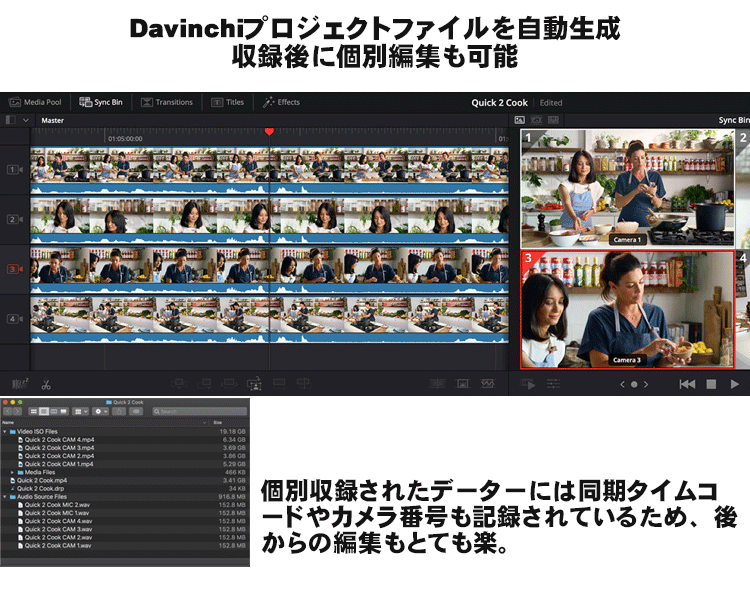Click the Finder Search field

pyautogui.click(x=200, y=411)
